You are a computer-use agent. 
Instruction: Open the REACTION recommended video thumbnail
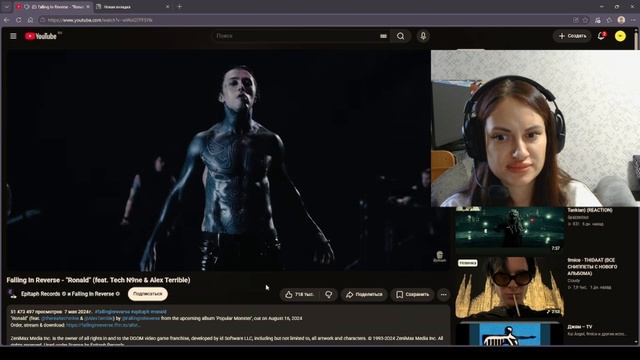click(510, 229)
